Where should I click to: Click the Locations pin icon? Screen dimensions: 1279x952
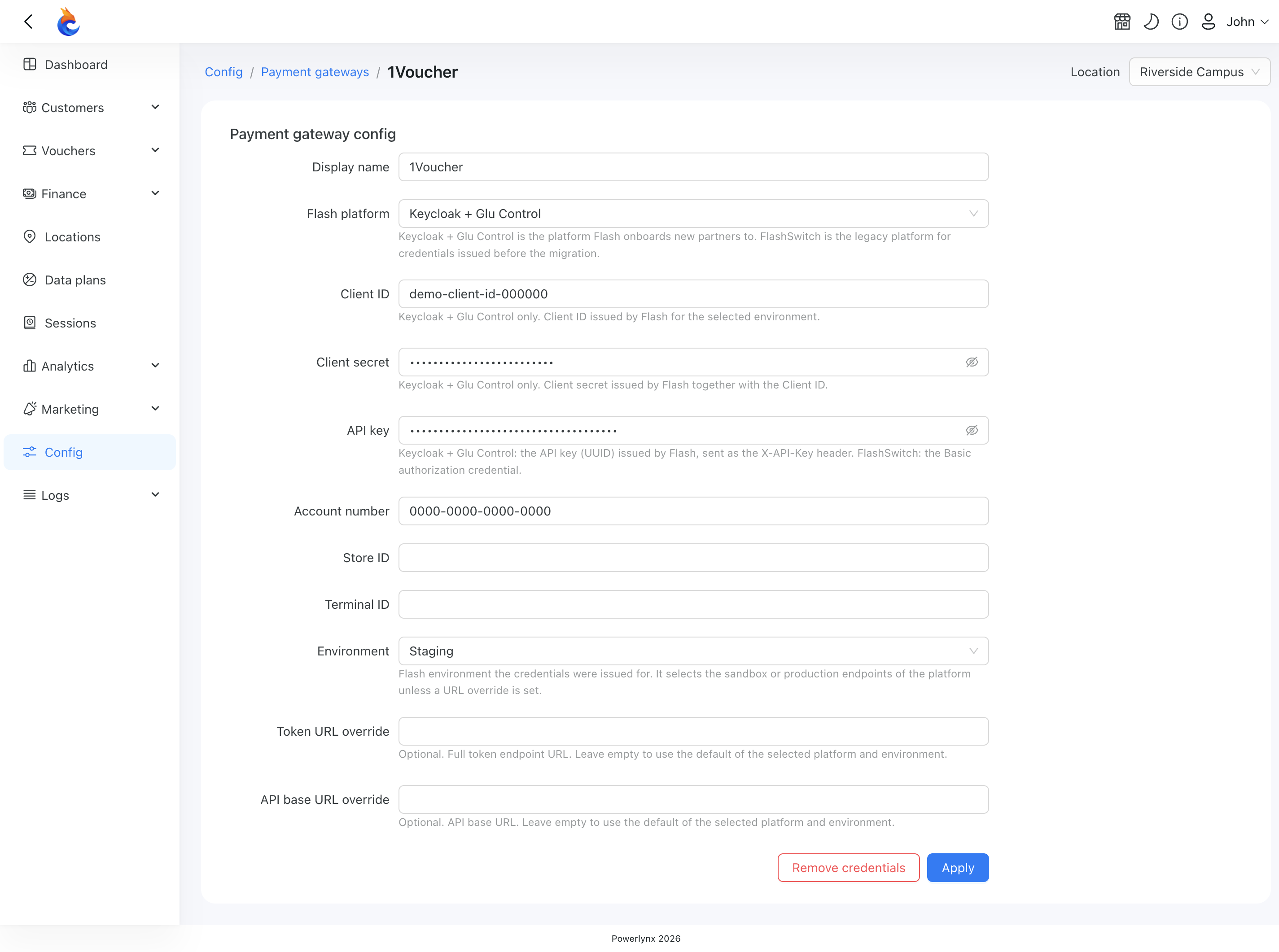pos(30,236)
